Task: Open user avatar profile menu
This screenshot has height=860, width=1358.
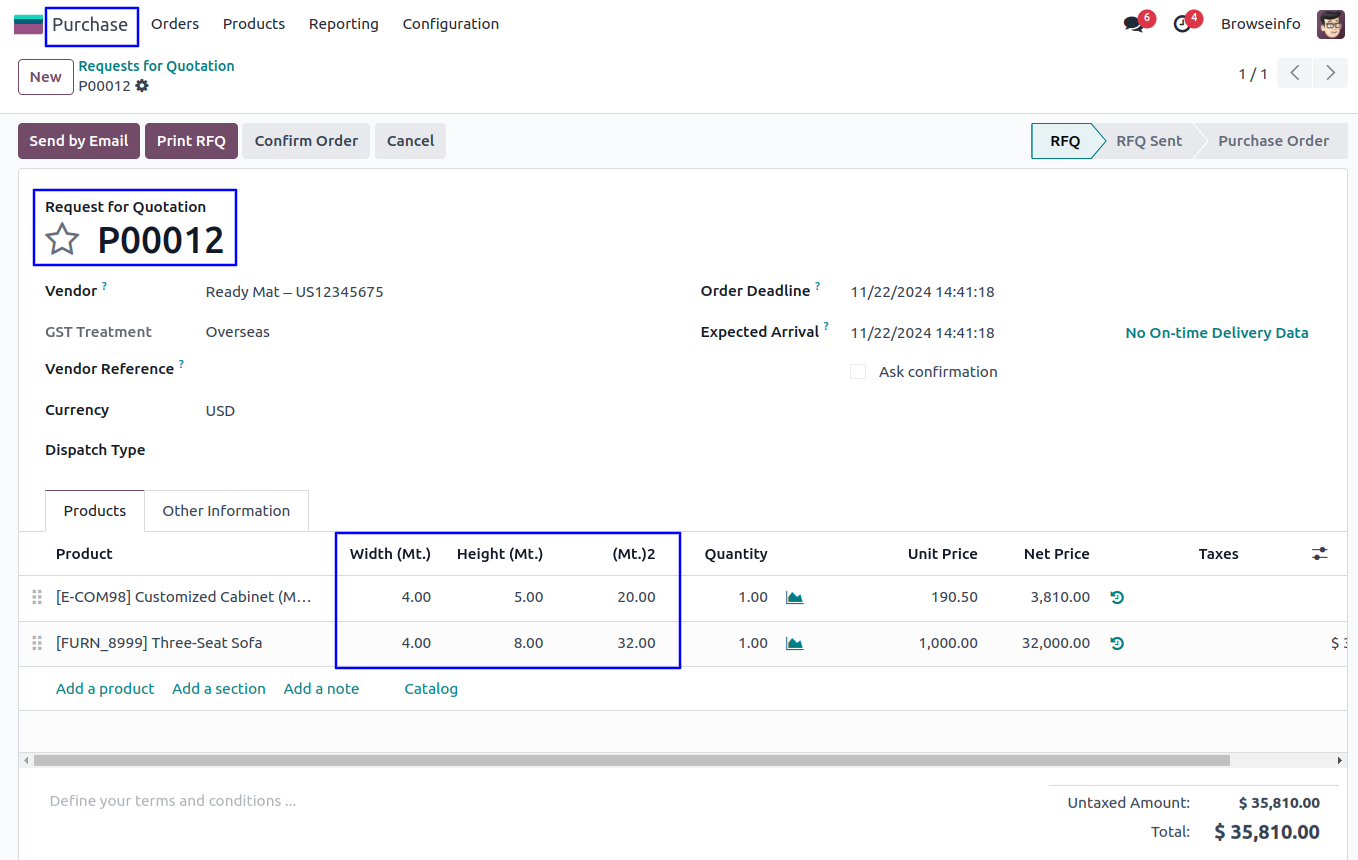Action: 1330,24
